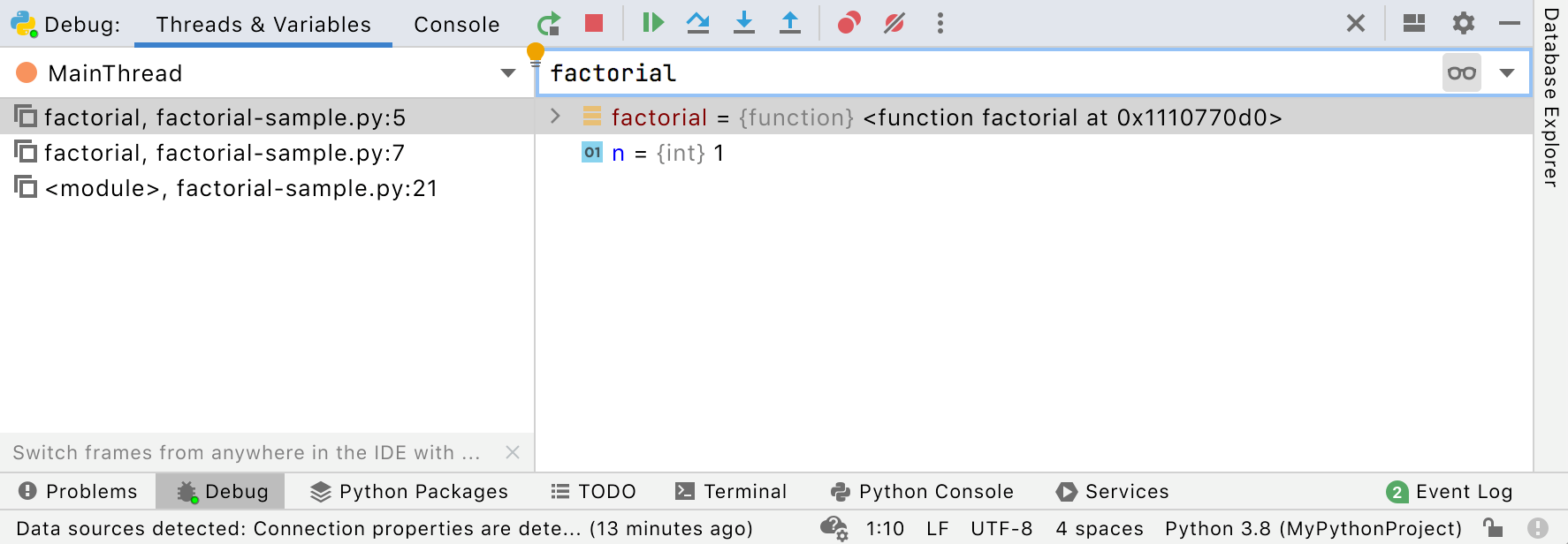Switch to the Console tab
Viewport: 1568px width, 544px height.
click(x=456, y=25)
